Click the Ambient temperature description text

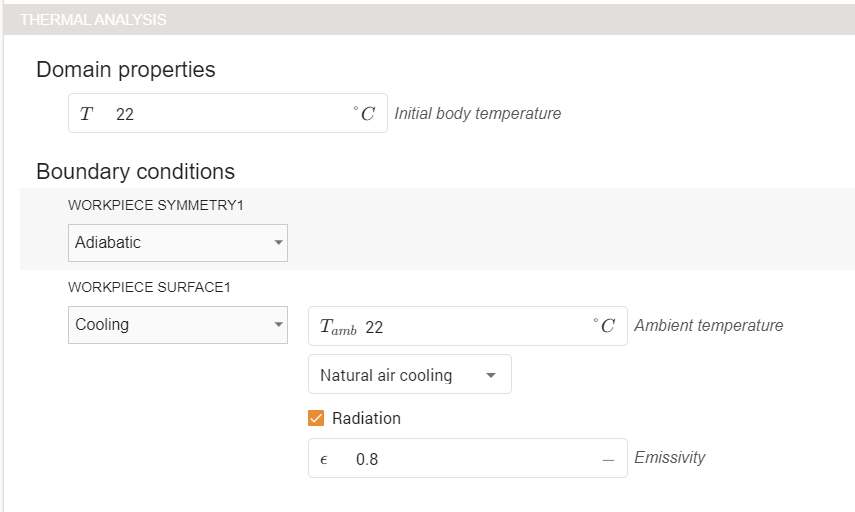pyautogui.click(x=708, y=325)
